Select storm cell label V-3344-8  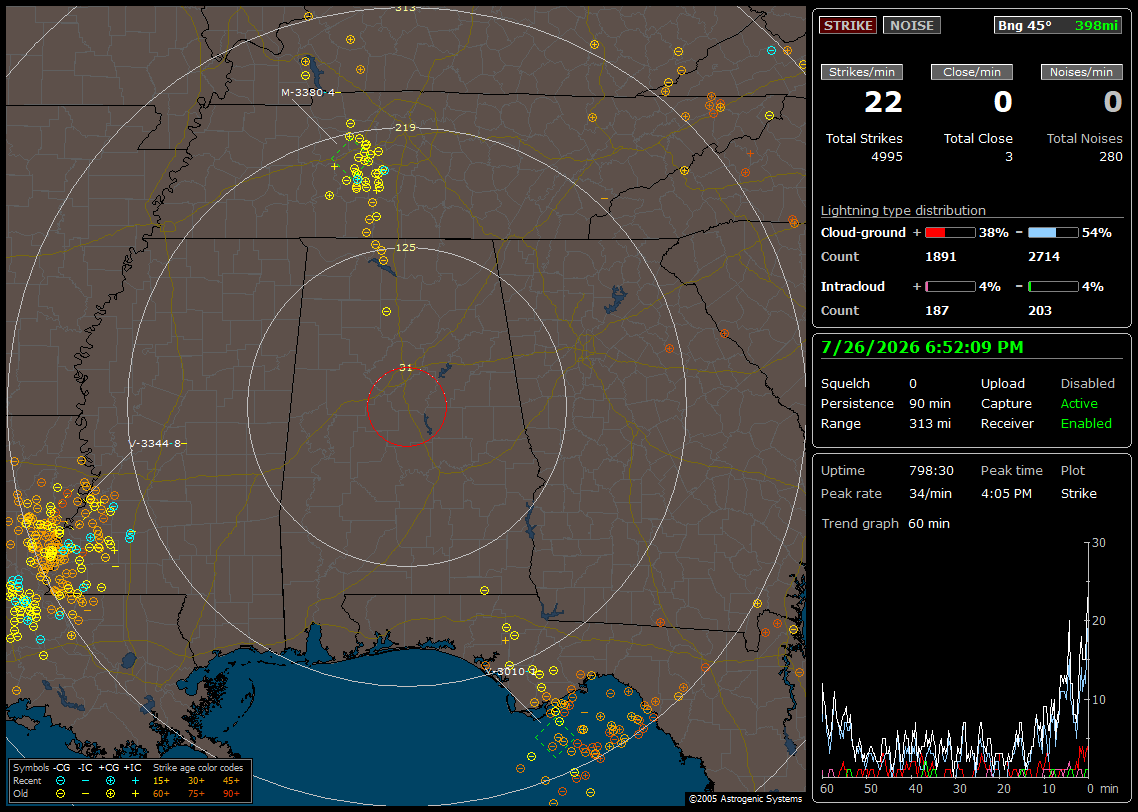(x=156, y=443)
